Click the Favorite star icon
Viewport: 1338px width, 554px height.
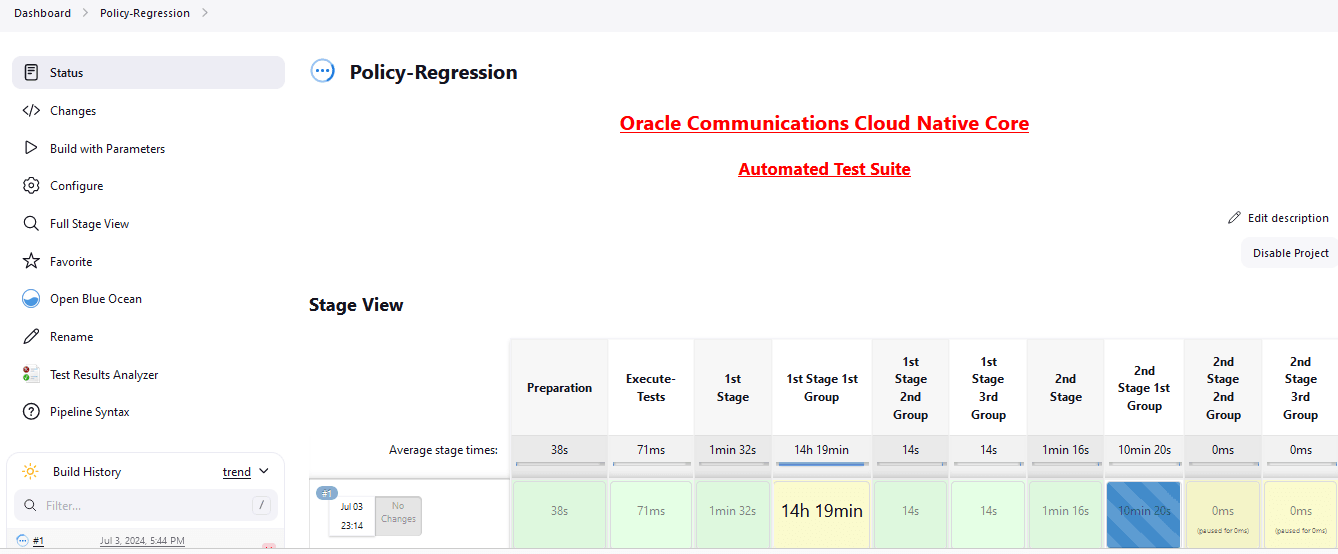31,261
